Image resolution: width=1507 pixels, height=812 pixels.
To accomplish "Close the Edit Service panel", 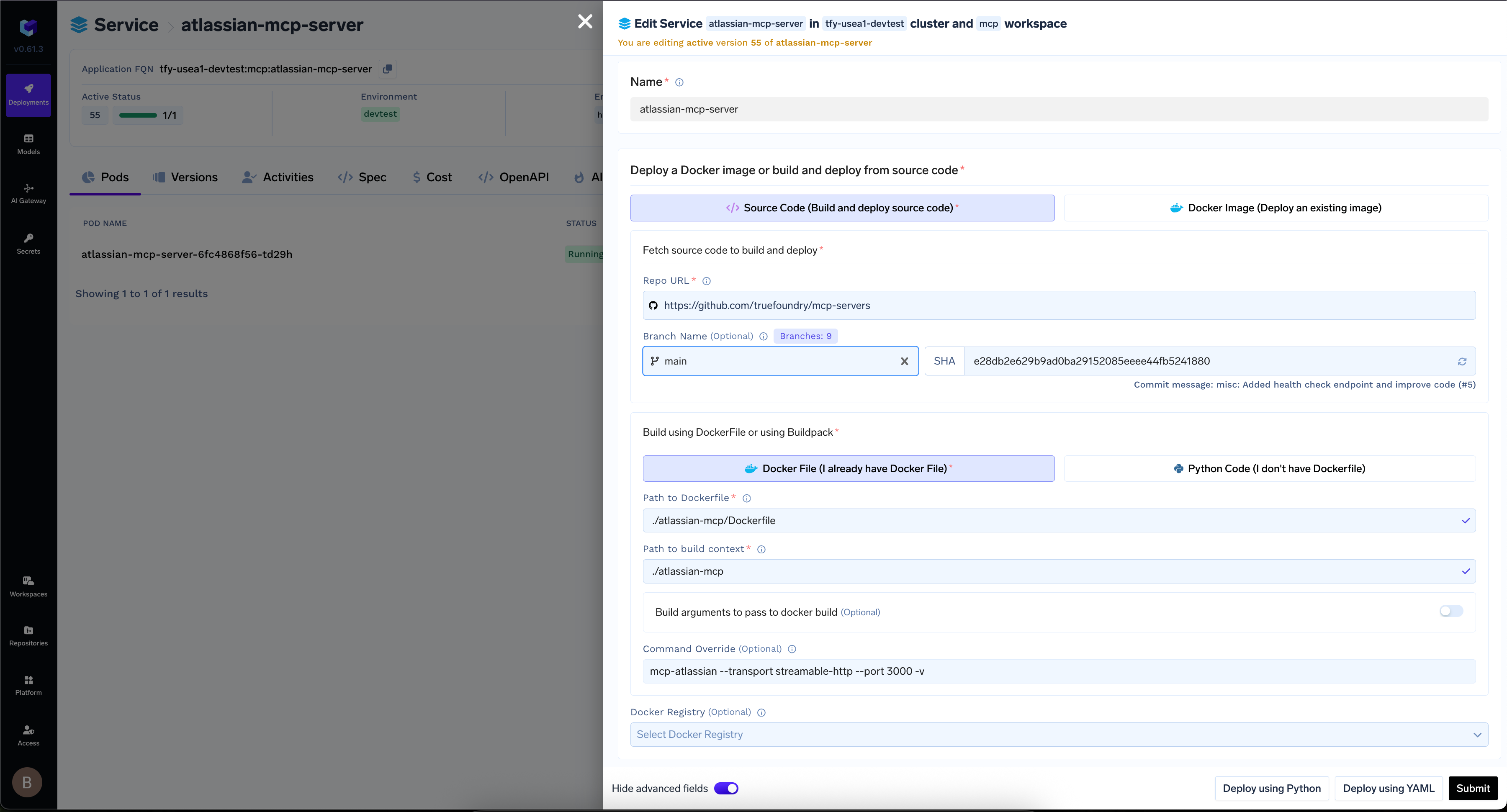I will tap(585, 22).
